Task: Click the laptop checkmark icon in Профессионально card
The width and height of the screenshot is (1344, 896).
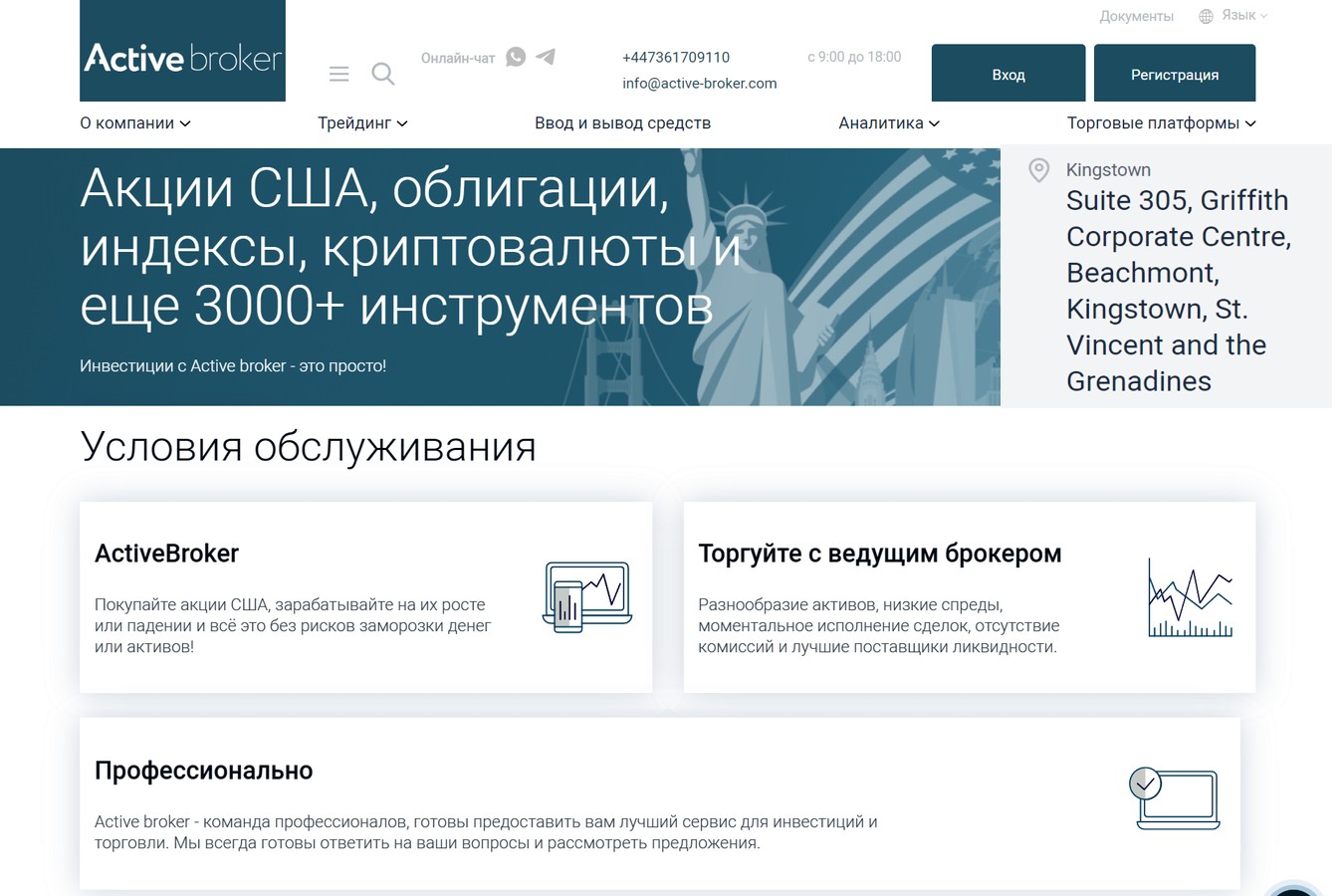Action: 1175,797
